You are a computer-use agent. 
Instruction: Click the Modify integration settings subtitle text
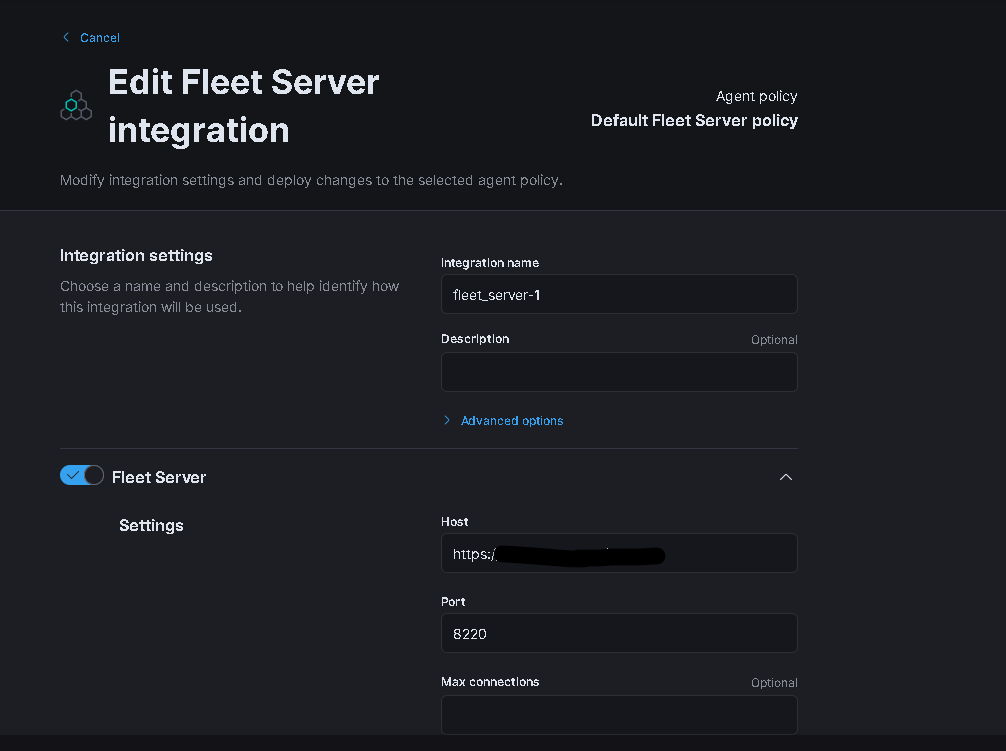(x=311, y=181)
